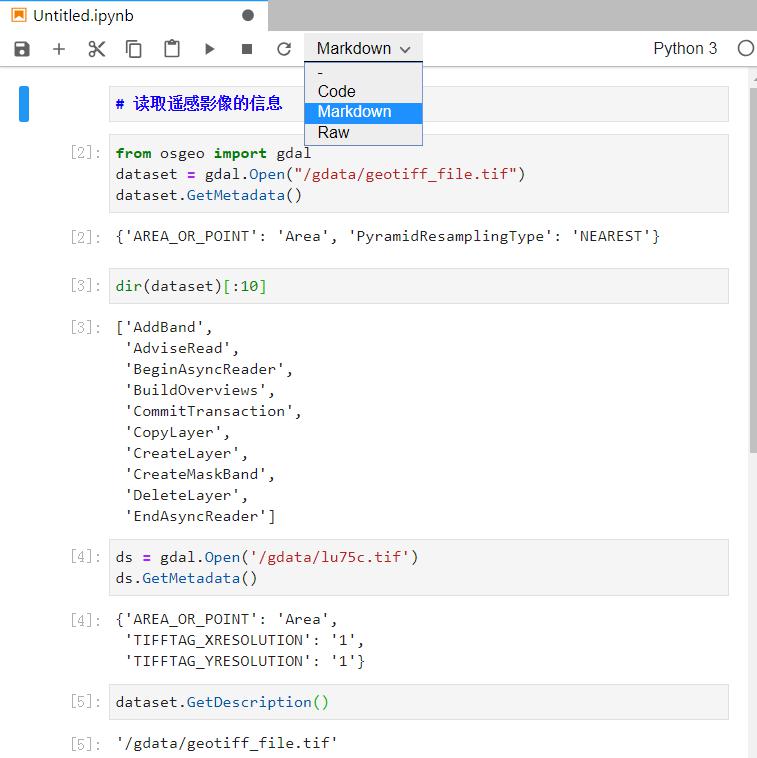Click 'AdviseRead' in the output list

pyautogui.click(x=177, y=348)
